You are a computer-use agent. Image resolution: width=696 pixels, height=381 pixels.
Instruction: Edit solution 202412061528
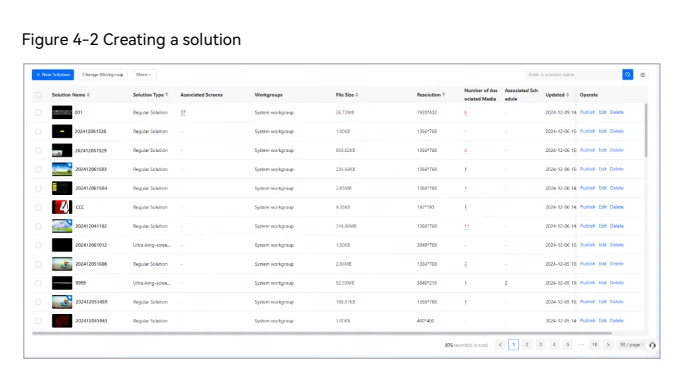click(602, 131)
